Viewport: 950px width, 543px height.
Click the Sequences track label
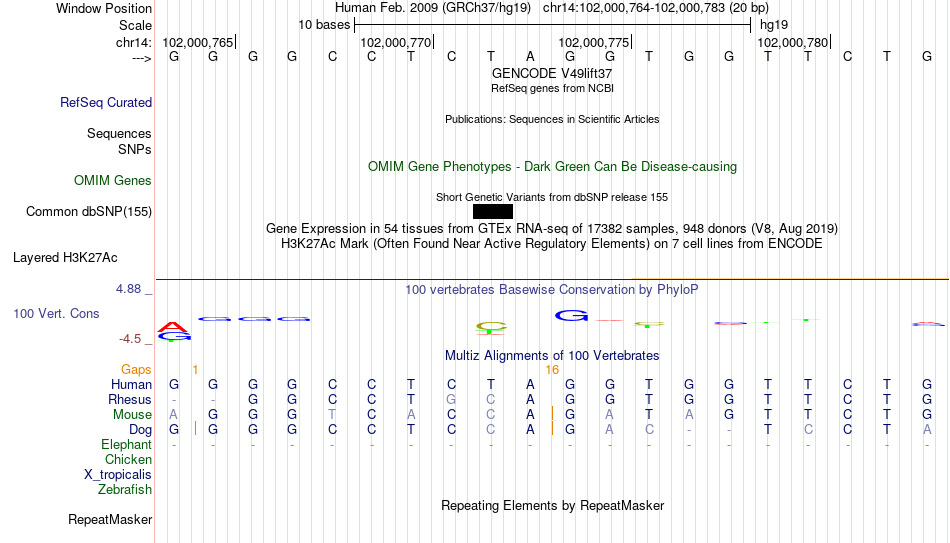tap(119, 133)
